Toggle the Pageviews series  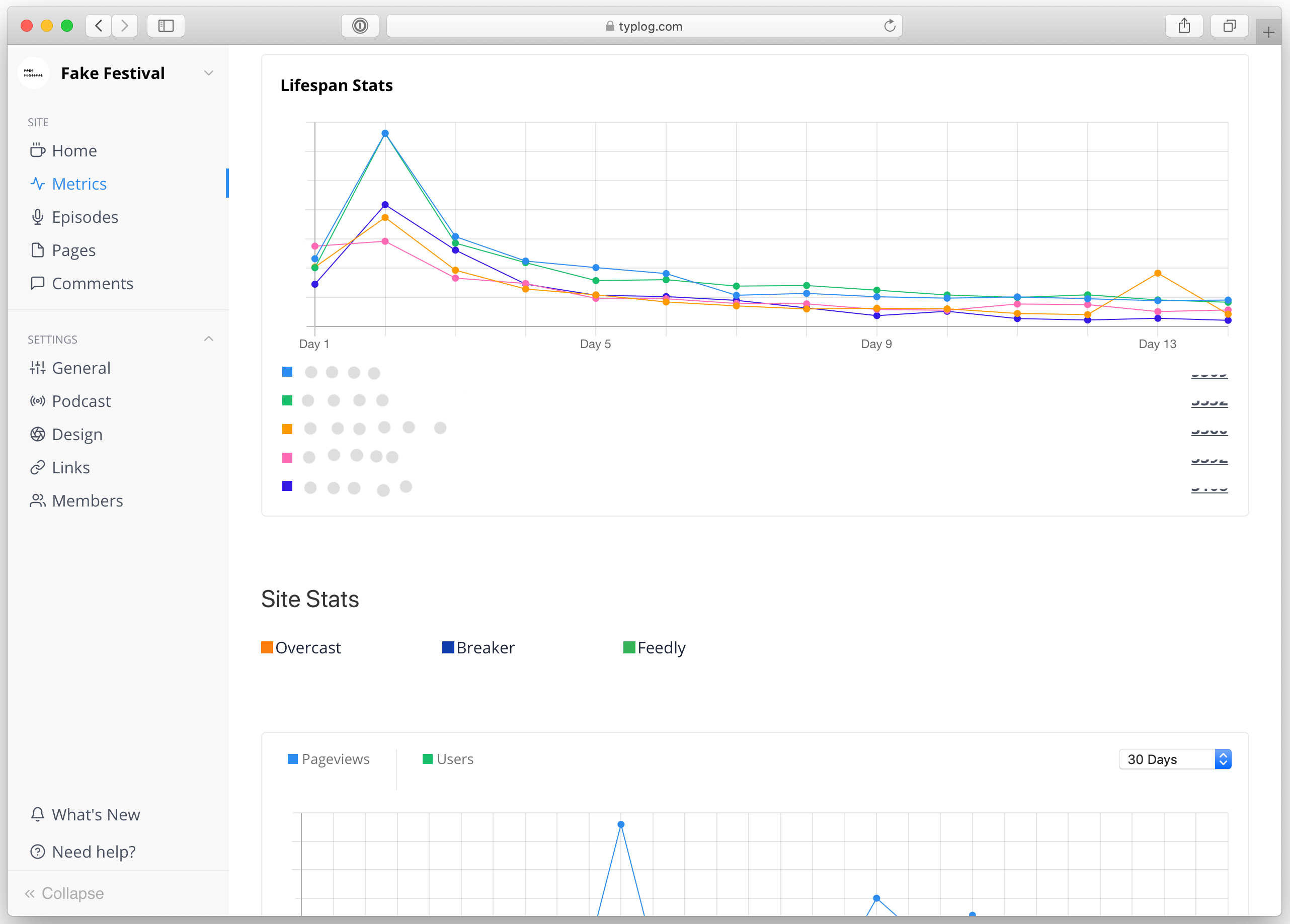[x=329, y=759]
